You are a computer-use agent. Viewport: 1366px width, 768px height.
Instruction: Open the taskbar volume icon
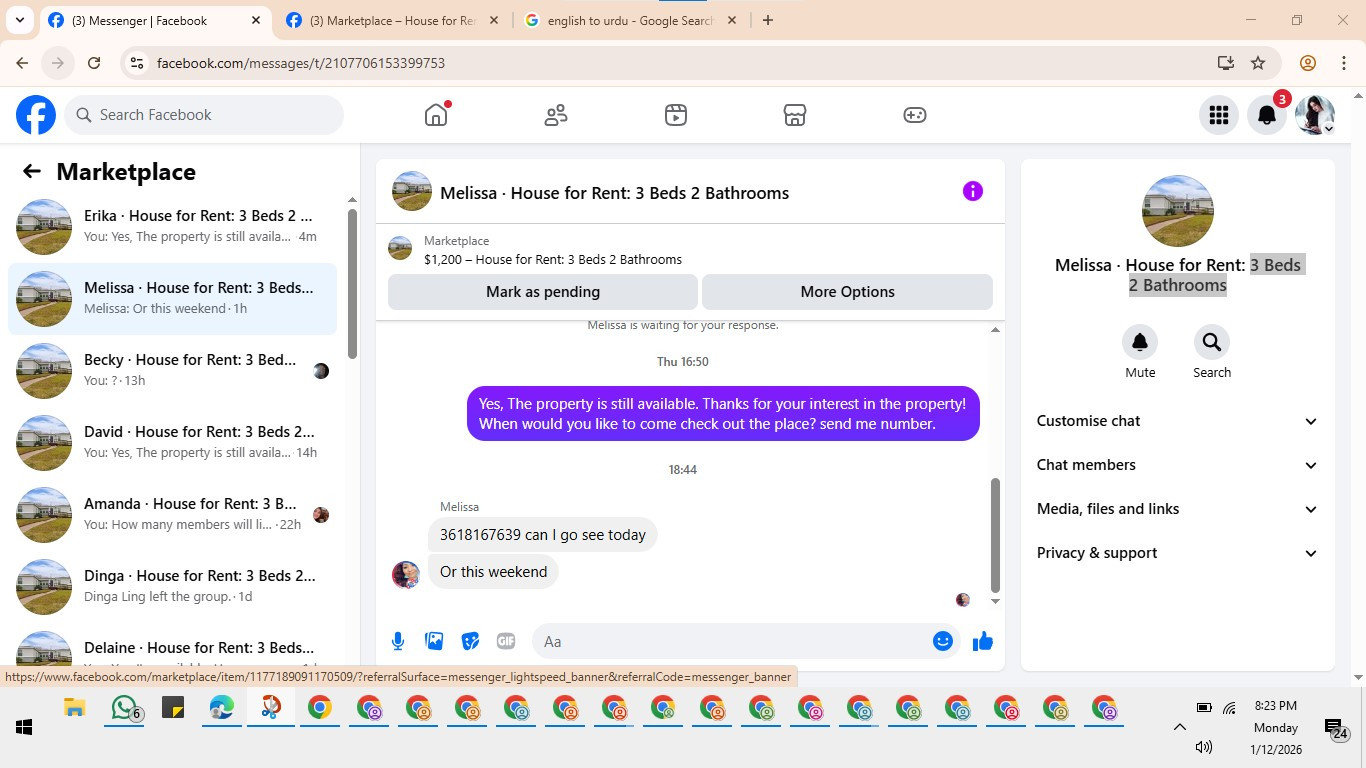click(x=1204, y=747)
